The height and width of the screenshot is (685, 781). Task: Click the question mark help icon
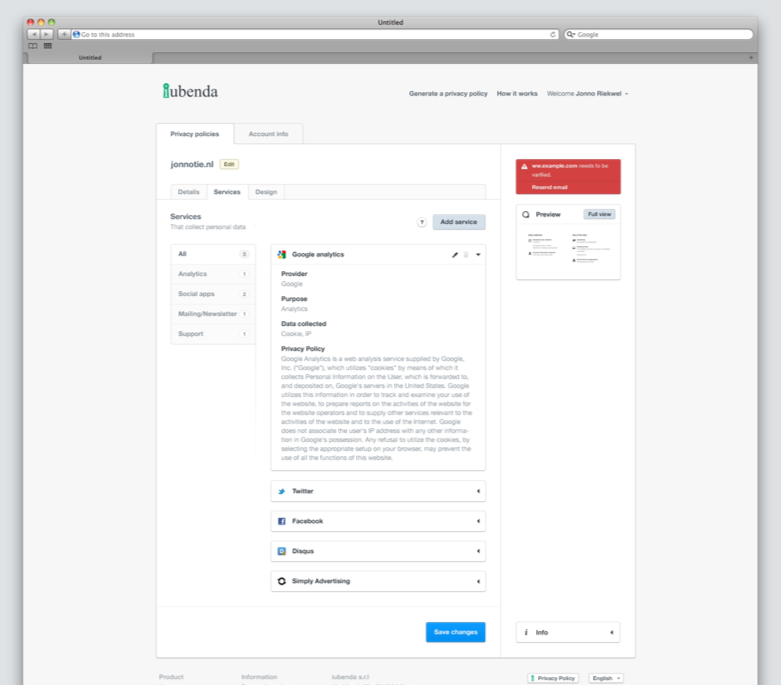click(x=421, y=222)
